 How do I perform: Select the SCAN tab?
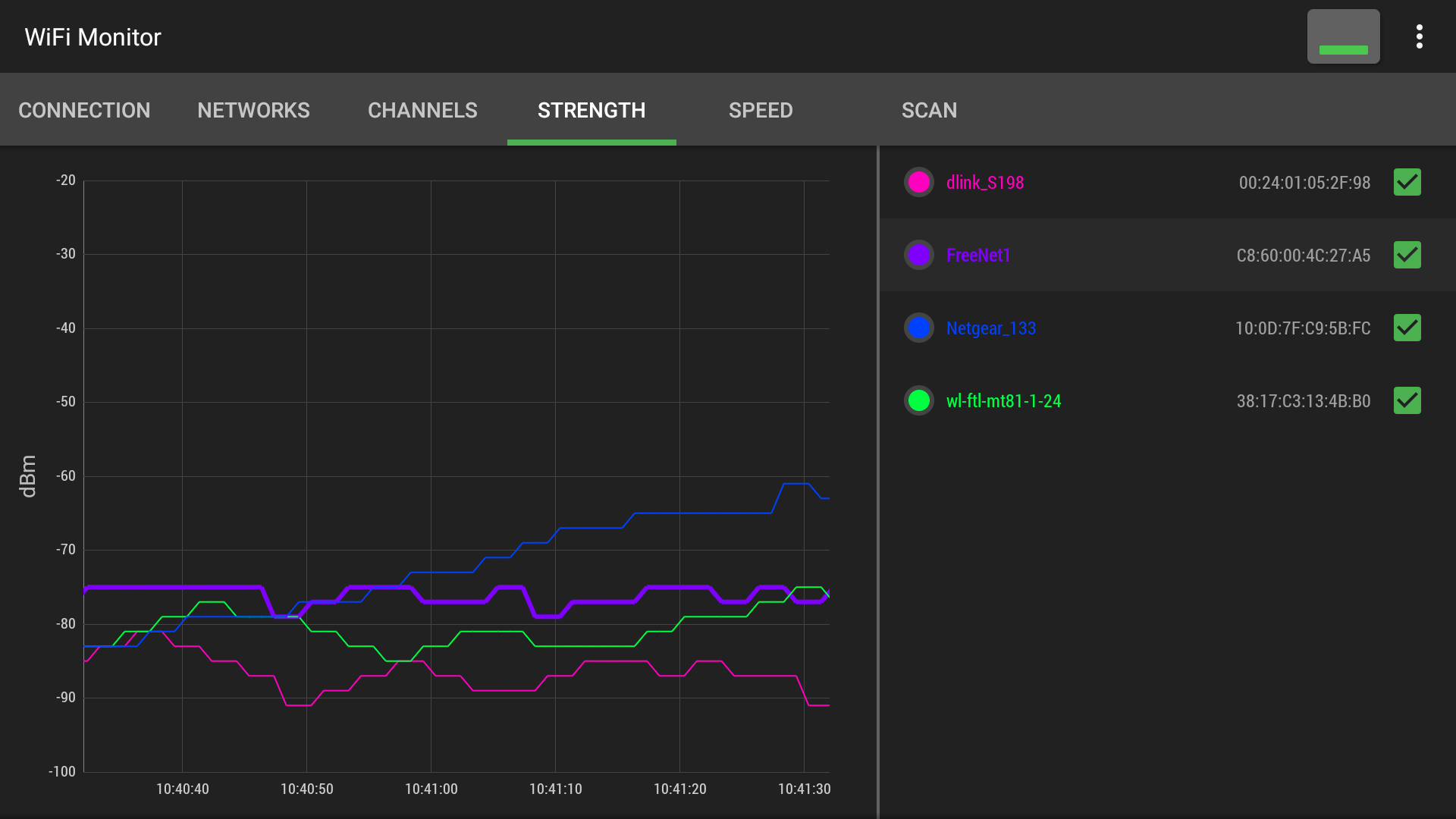(930, 110)
